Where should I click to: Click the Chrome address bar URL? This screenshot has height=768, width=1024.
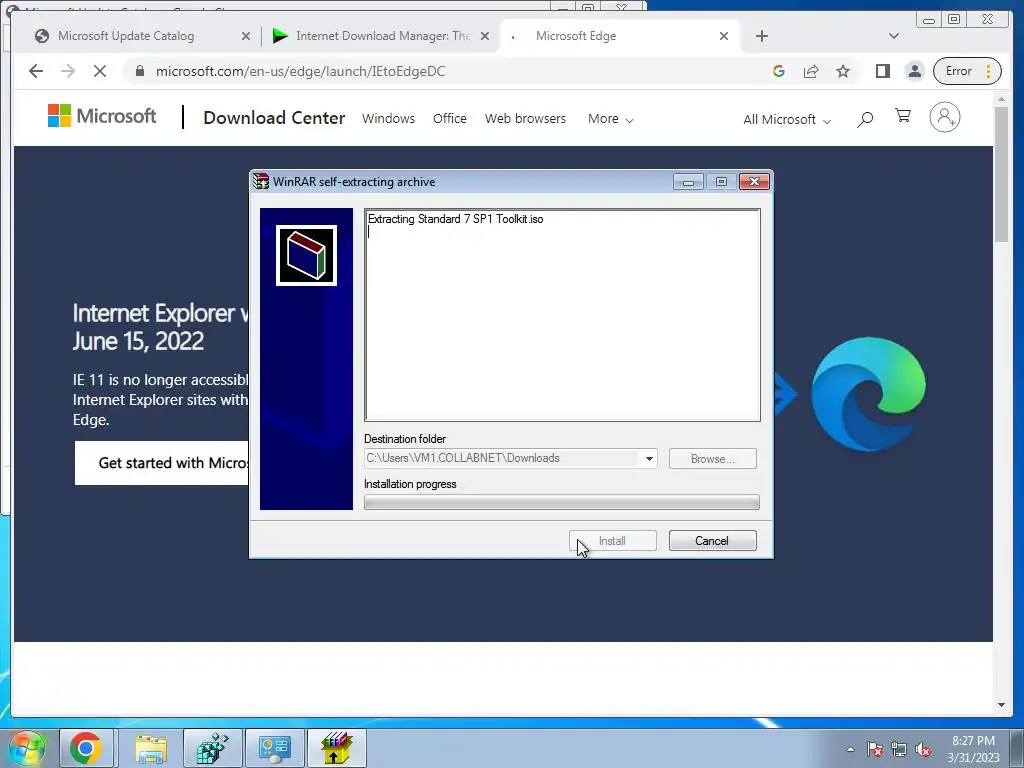coord(300,71)
